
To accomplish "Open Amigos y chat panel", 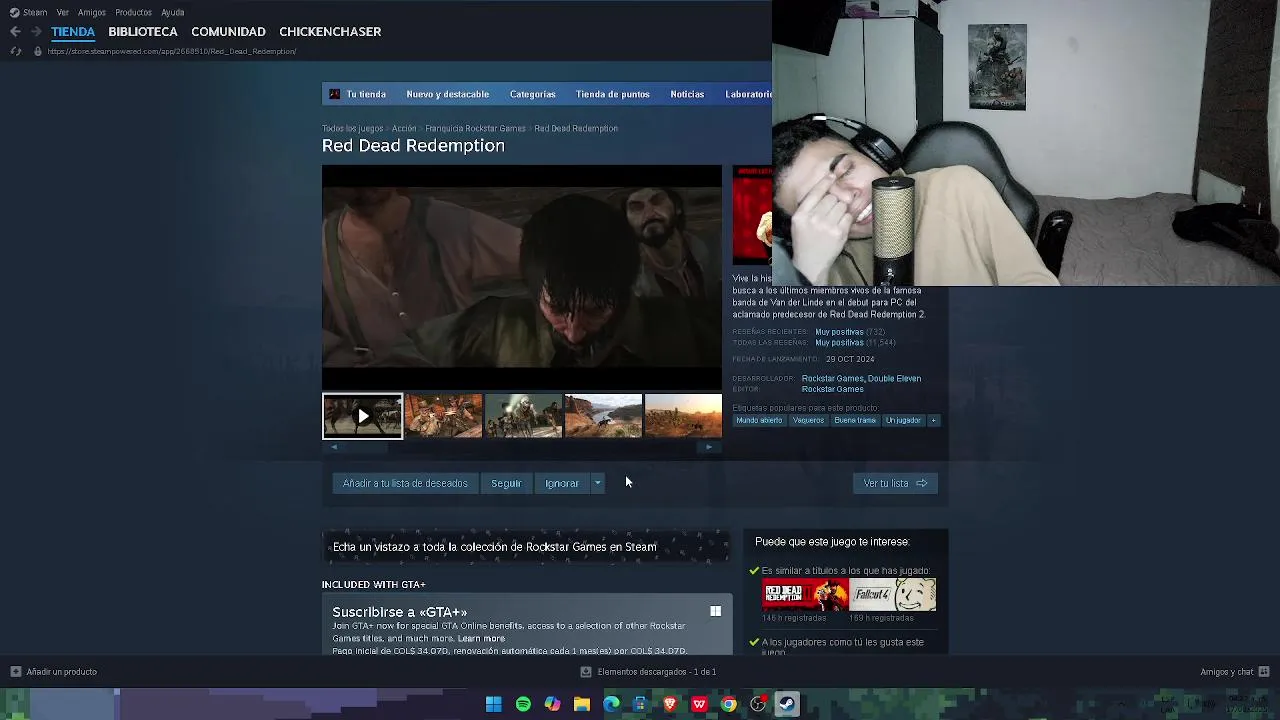I will pos(1235,672).
